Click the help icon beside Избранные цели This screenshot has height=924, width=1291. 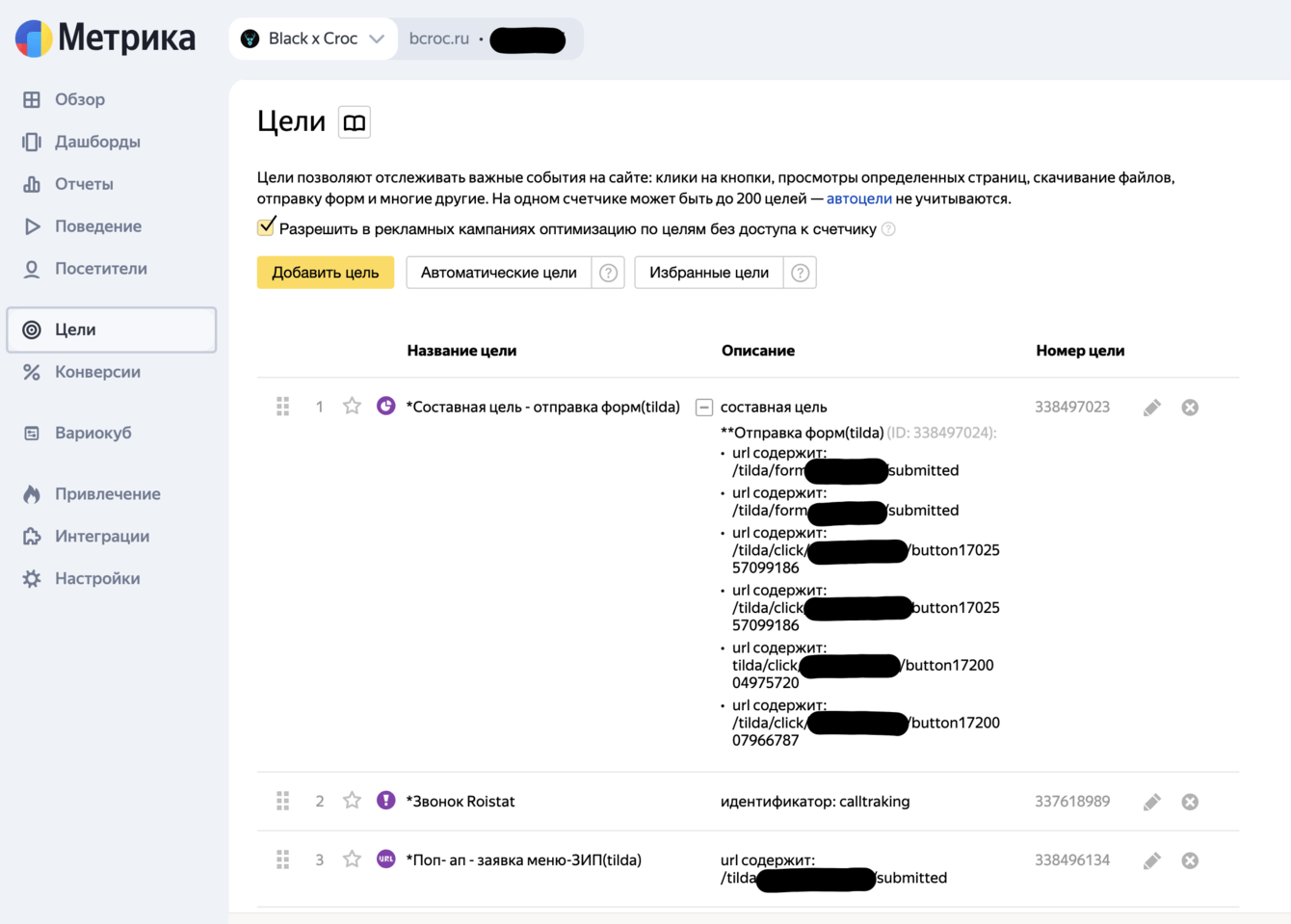point(800,273)
